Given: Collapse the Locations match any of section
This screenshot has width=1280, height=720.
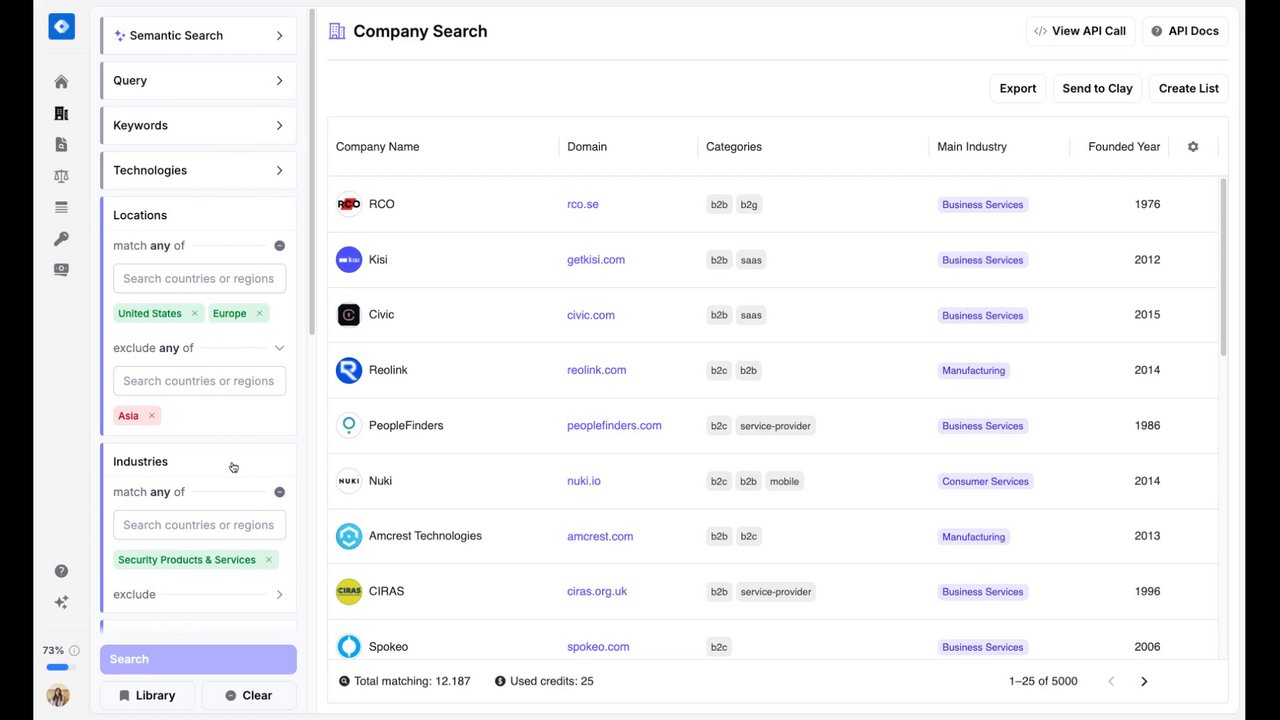Looking at the screenshot, I should (279, 246).
